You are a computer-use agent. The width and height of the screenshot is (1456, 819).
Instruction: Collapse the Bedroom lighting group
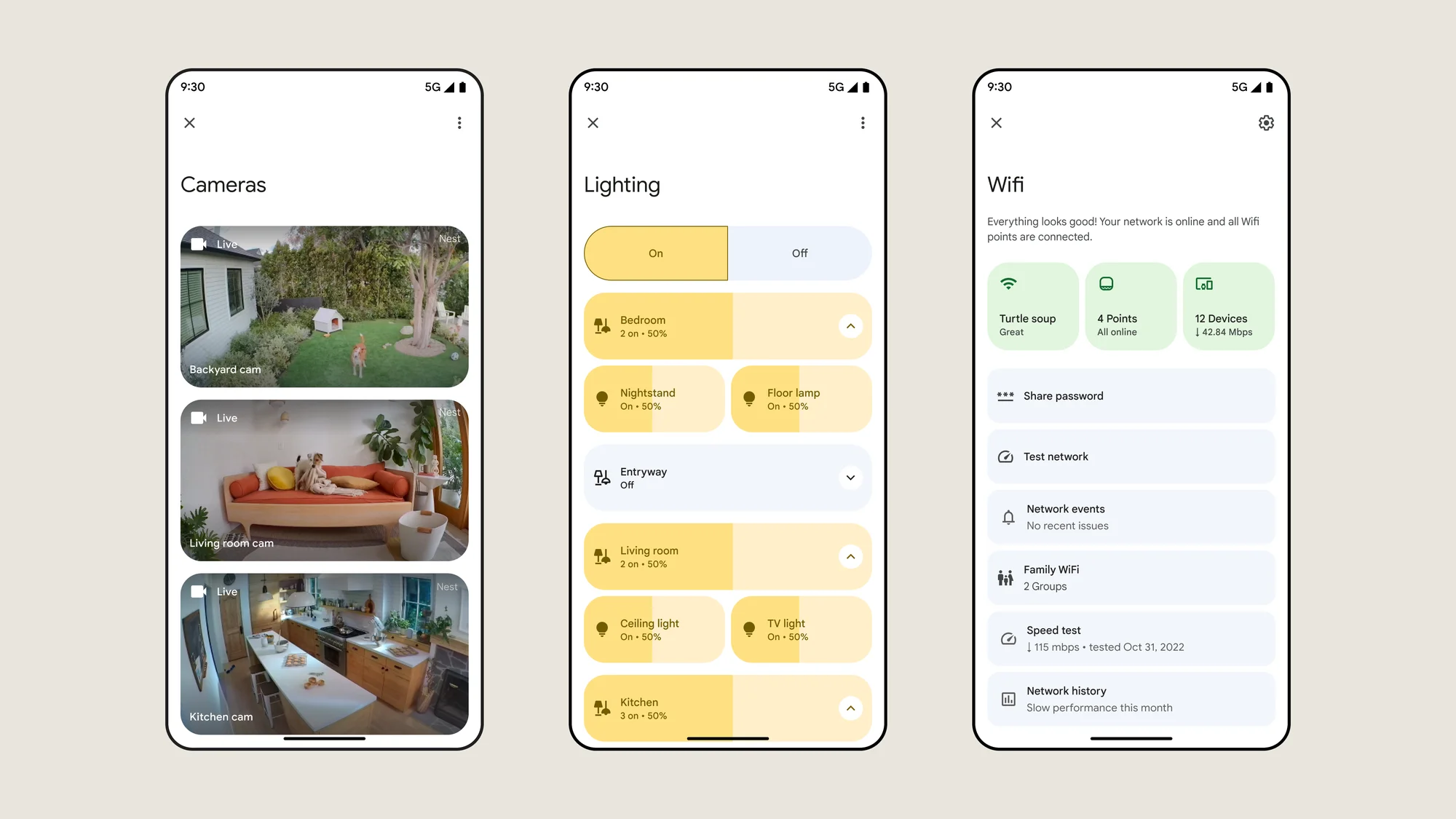(x=850, y=325)
